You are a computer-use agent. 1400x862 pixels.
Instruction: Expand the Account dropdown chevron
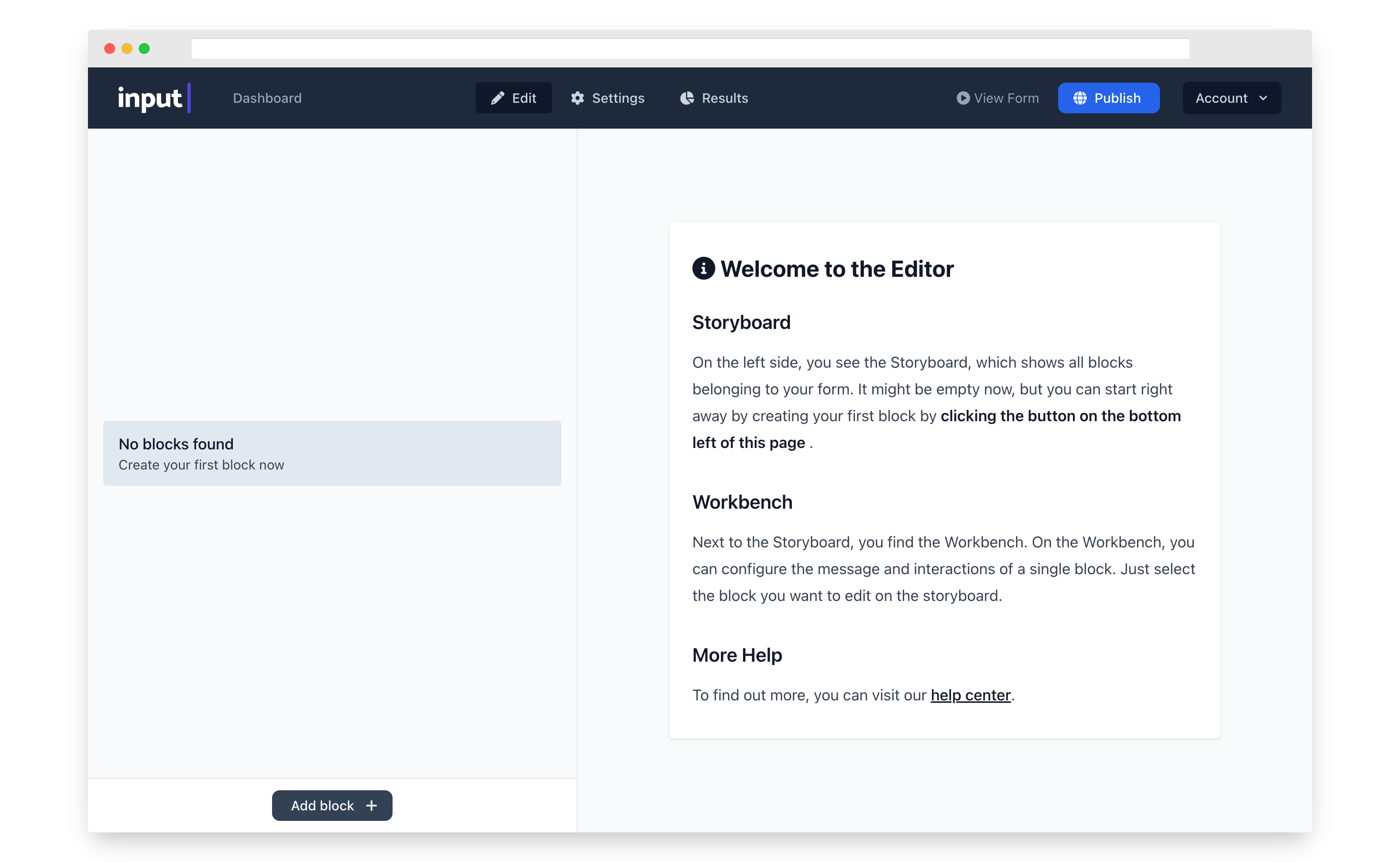point(1263,98)
